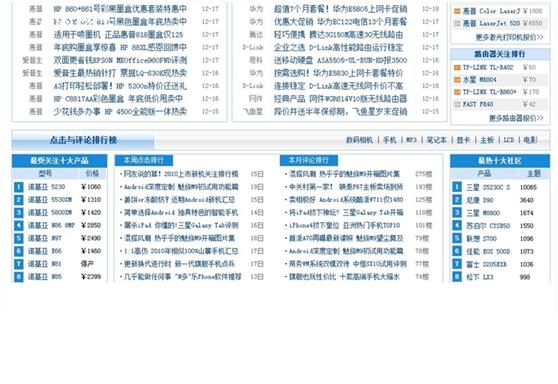Click rank 4 badge next to 1550 community
558x384 pixels.
tap(457, 225)
